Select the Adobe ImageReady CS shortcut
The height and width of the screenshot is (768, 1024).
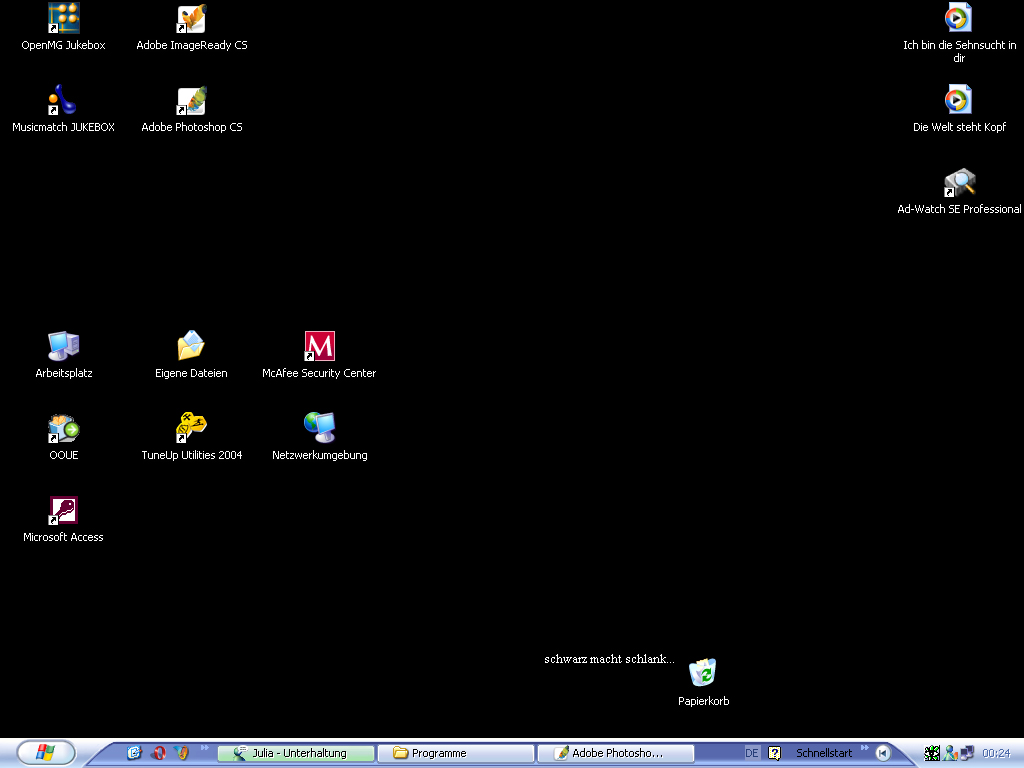coord(191,20)
